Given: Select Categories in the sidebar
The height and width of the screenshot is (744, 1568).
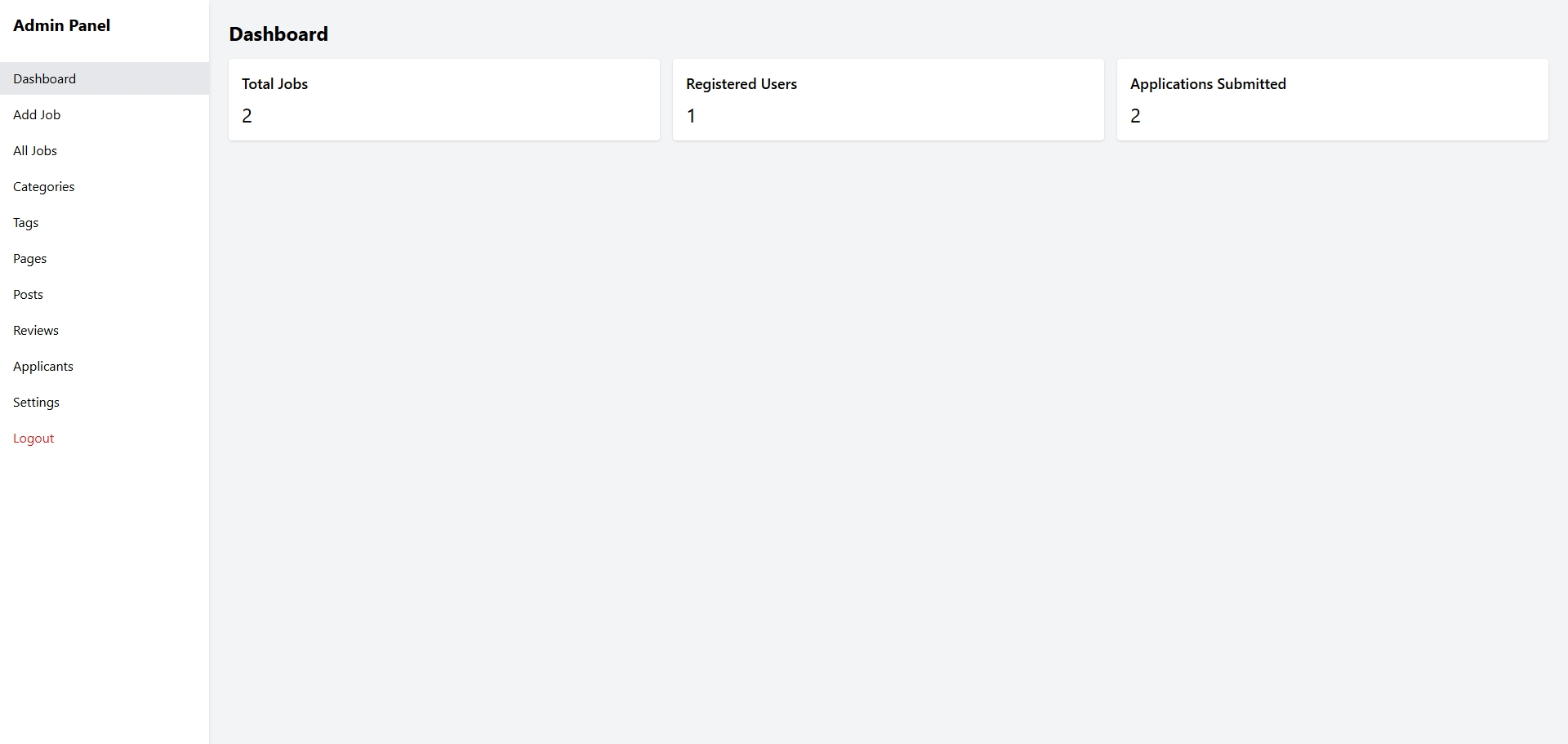Looking at the screenshot, I should [44, 186].
